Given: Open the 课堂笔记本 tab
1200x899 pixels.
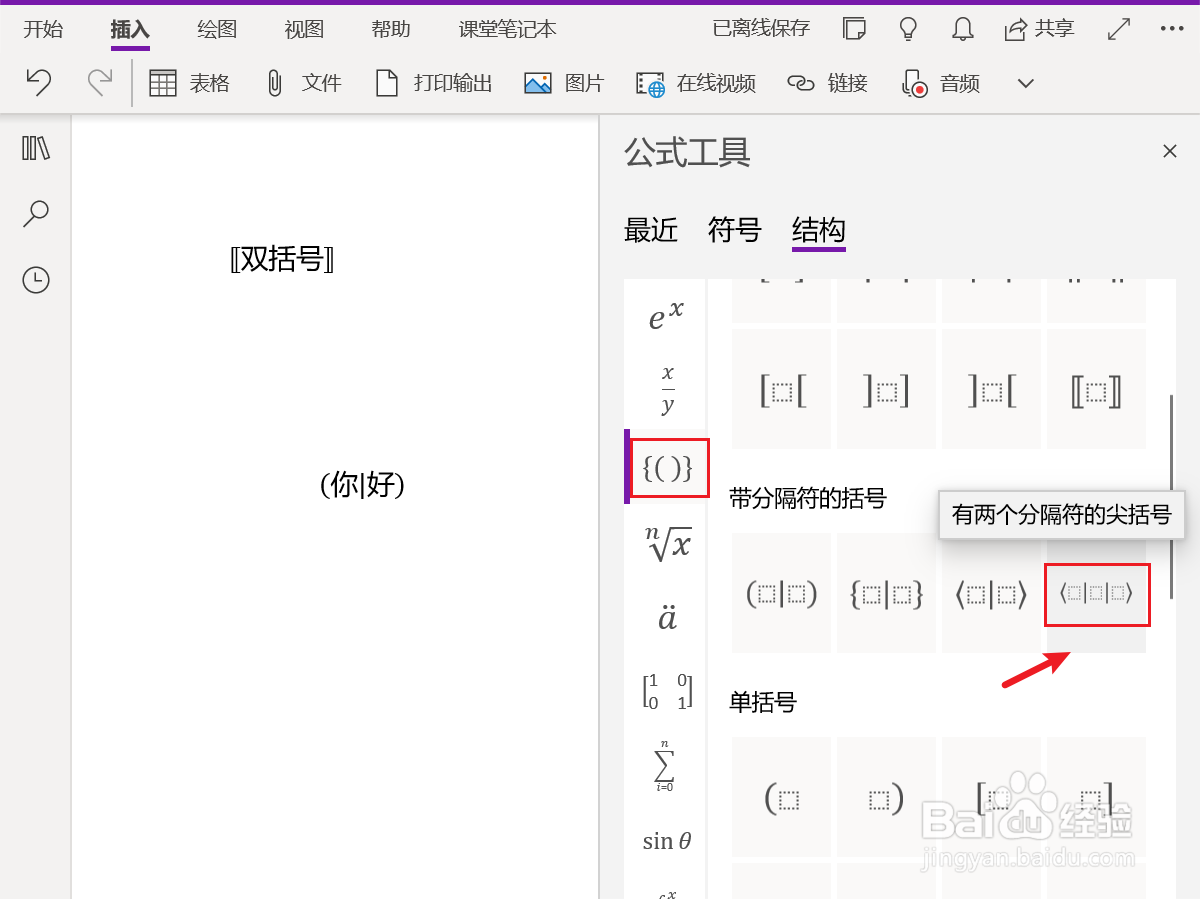Looking at the screenshot, I should 508,29.
